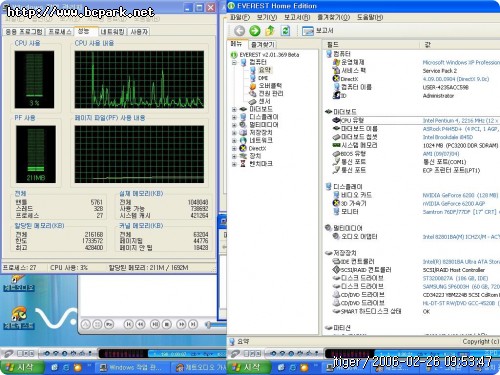Open the 파일(F) menu in EVEREST
Viewport: 500px width, 375px height.
[x=240, y=17]
